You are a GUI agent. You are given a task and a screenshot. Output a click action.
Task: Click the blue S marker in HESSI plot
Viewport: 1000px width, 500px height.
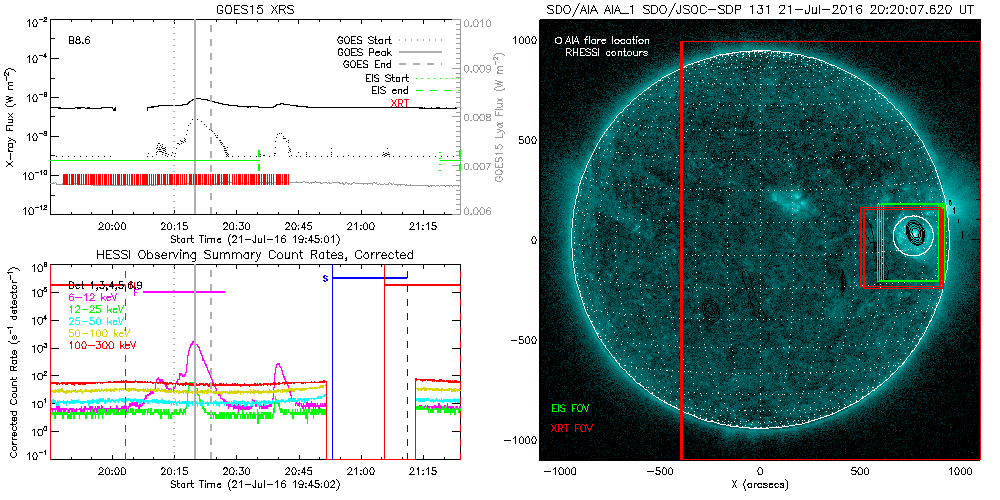[325, 277]
